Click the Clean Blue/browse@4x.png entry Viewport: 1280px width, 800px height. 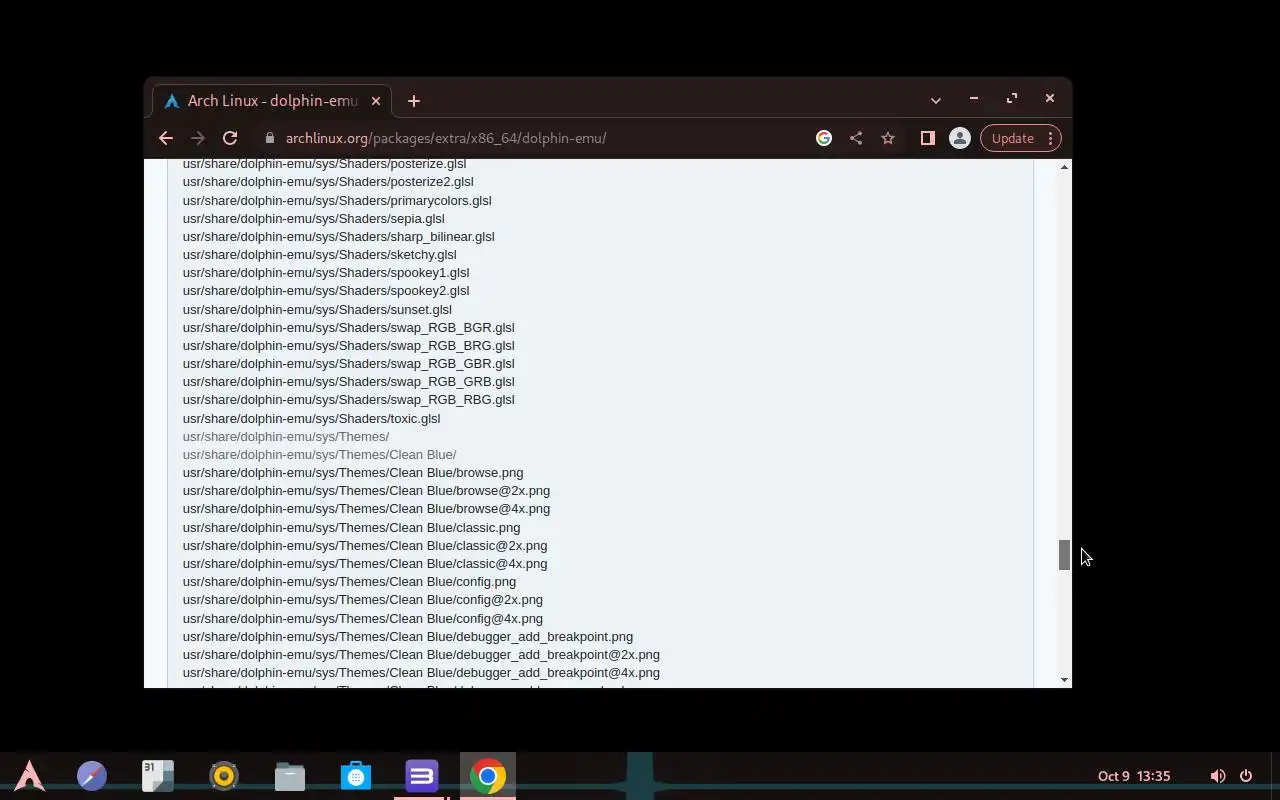pos(366,508)
